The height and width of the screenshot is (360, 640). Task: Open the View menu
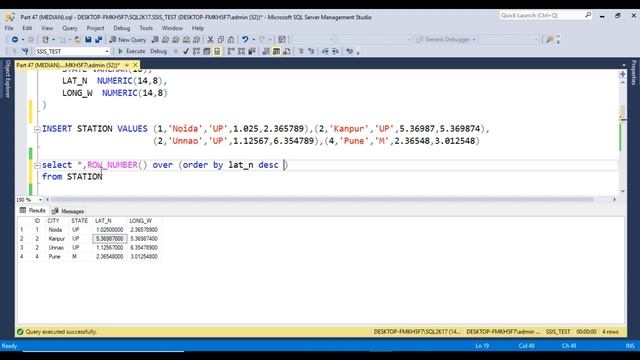click(x=47, y=28)
